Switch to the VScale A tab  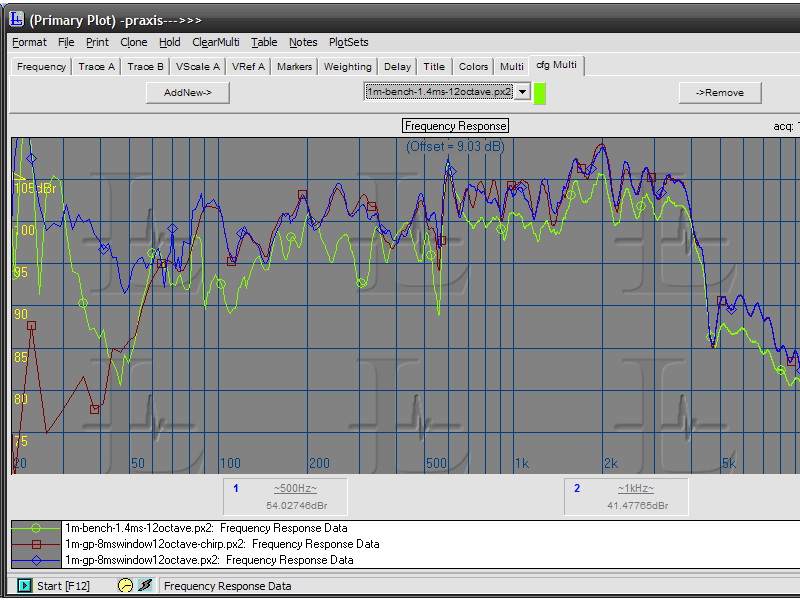[197, 67]
